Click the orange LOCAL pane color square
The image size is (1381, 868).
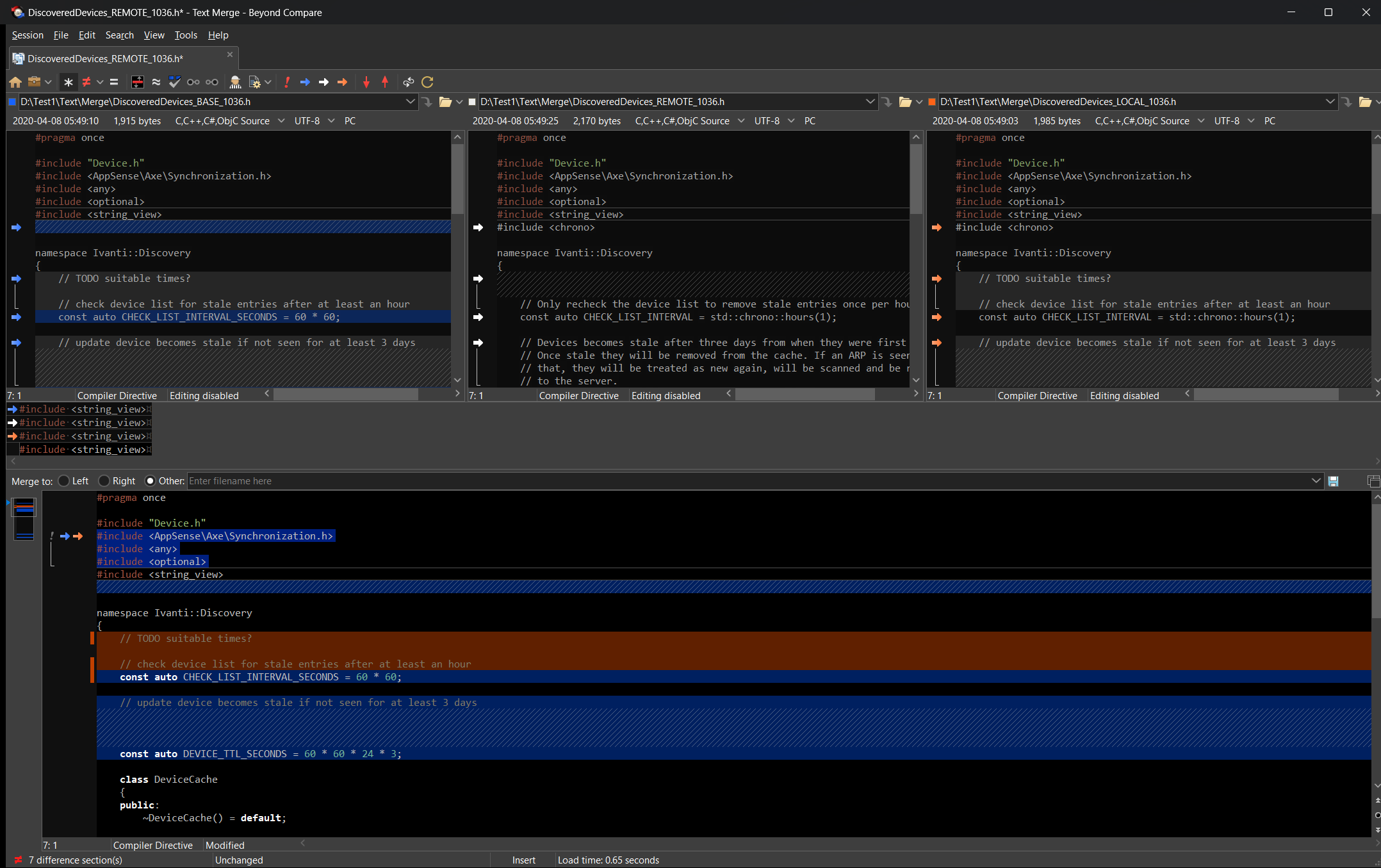932,102
